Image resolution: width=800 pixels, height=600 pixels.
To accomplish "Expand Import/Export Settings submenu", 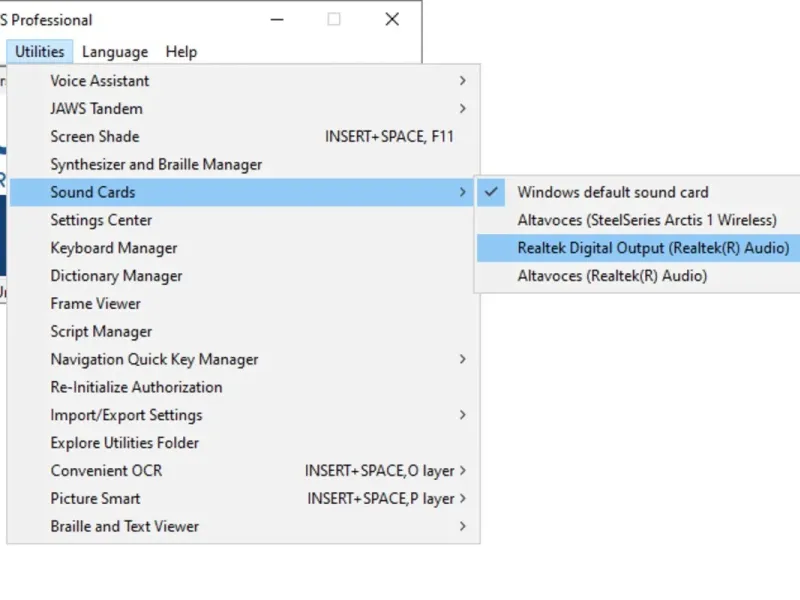I will [x=126, y=415].
